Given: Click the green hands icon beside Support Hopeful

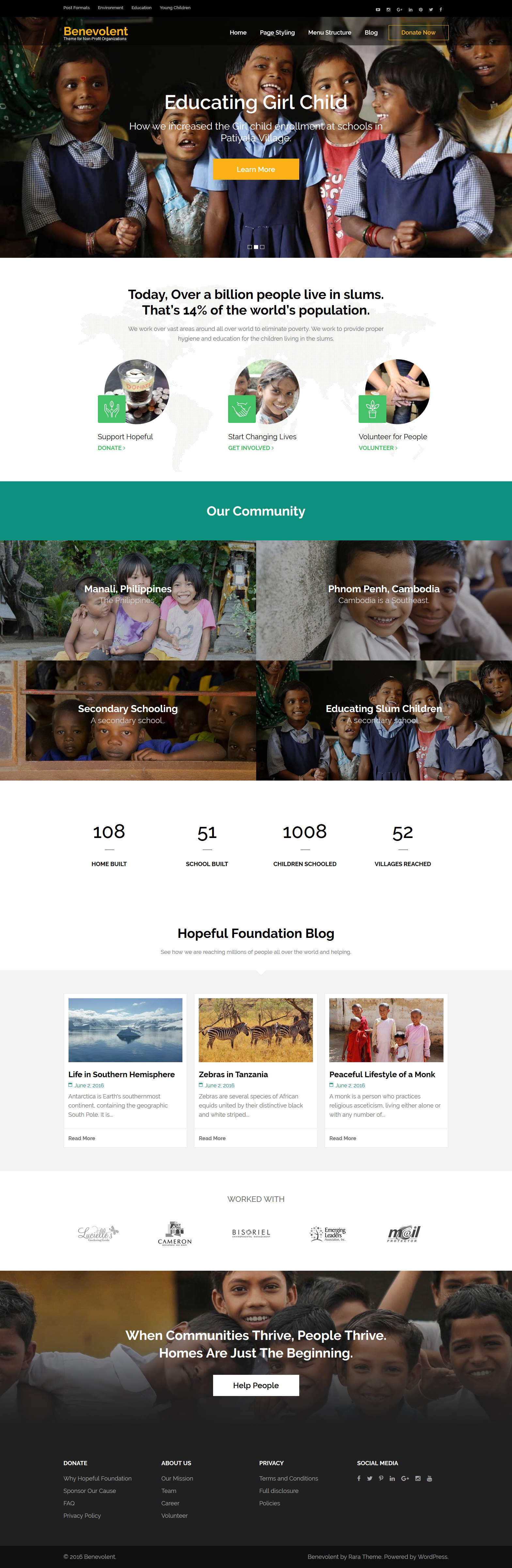Looking at the screenshot, I should pyautogui.click(x=111, y=409).
